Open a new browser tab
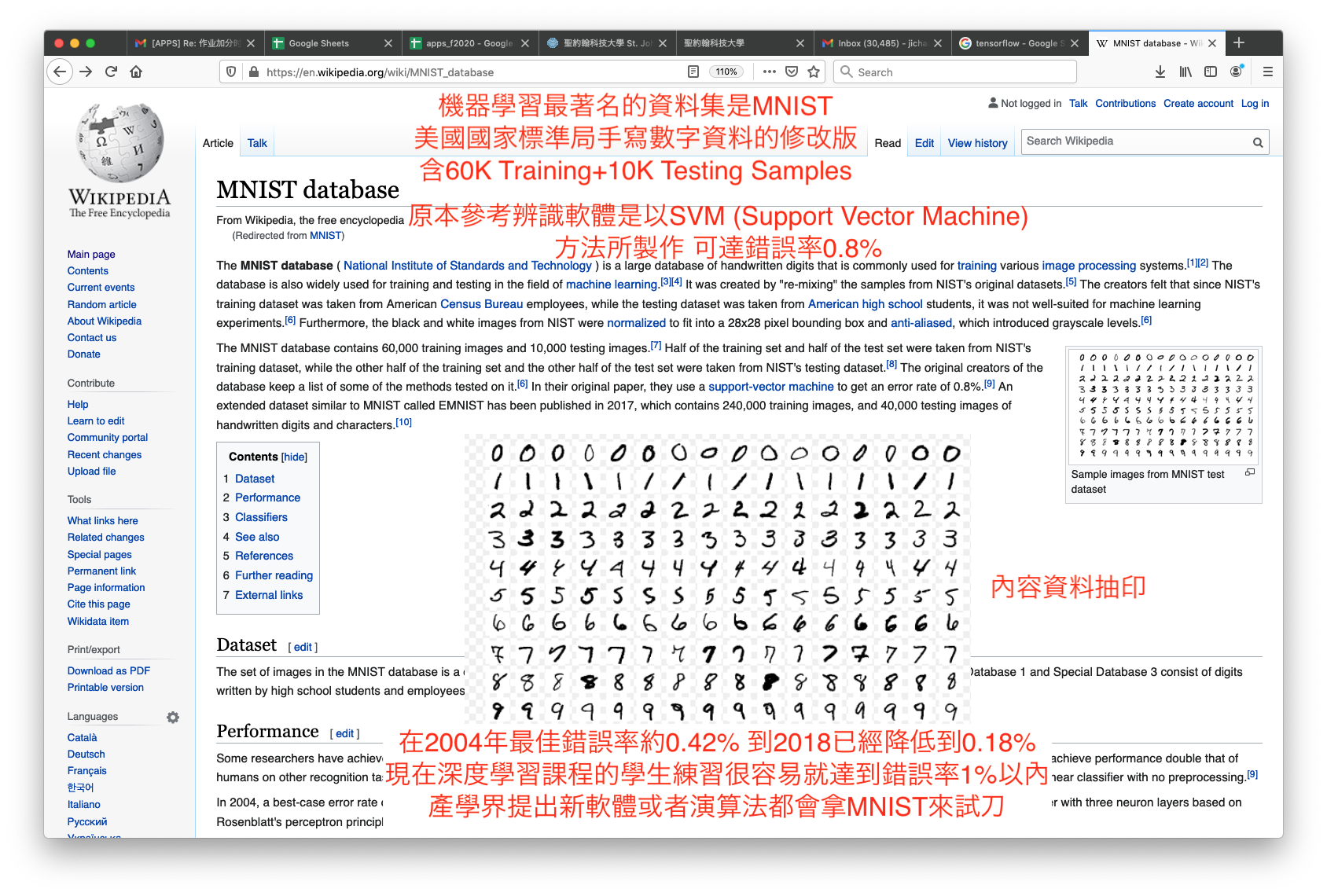The width and height of the screenshot is (1327, 896). click(x=1239, y=42)
